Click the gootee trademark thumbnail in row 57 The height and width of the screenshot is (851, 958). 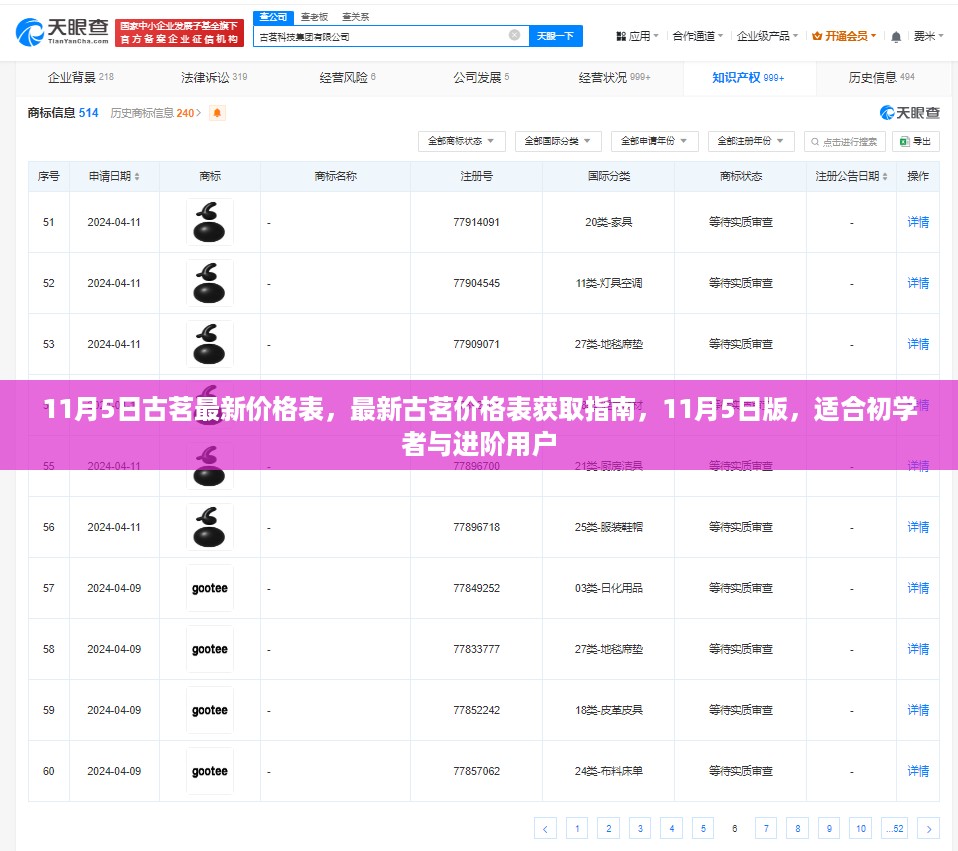click(210, 588)
